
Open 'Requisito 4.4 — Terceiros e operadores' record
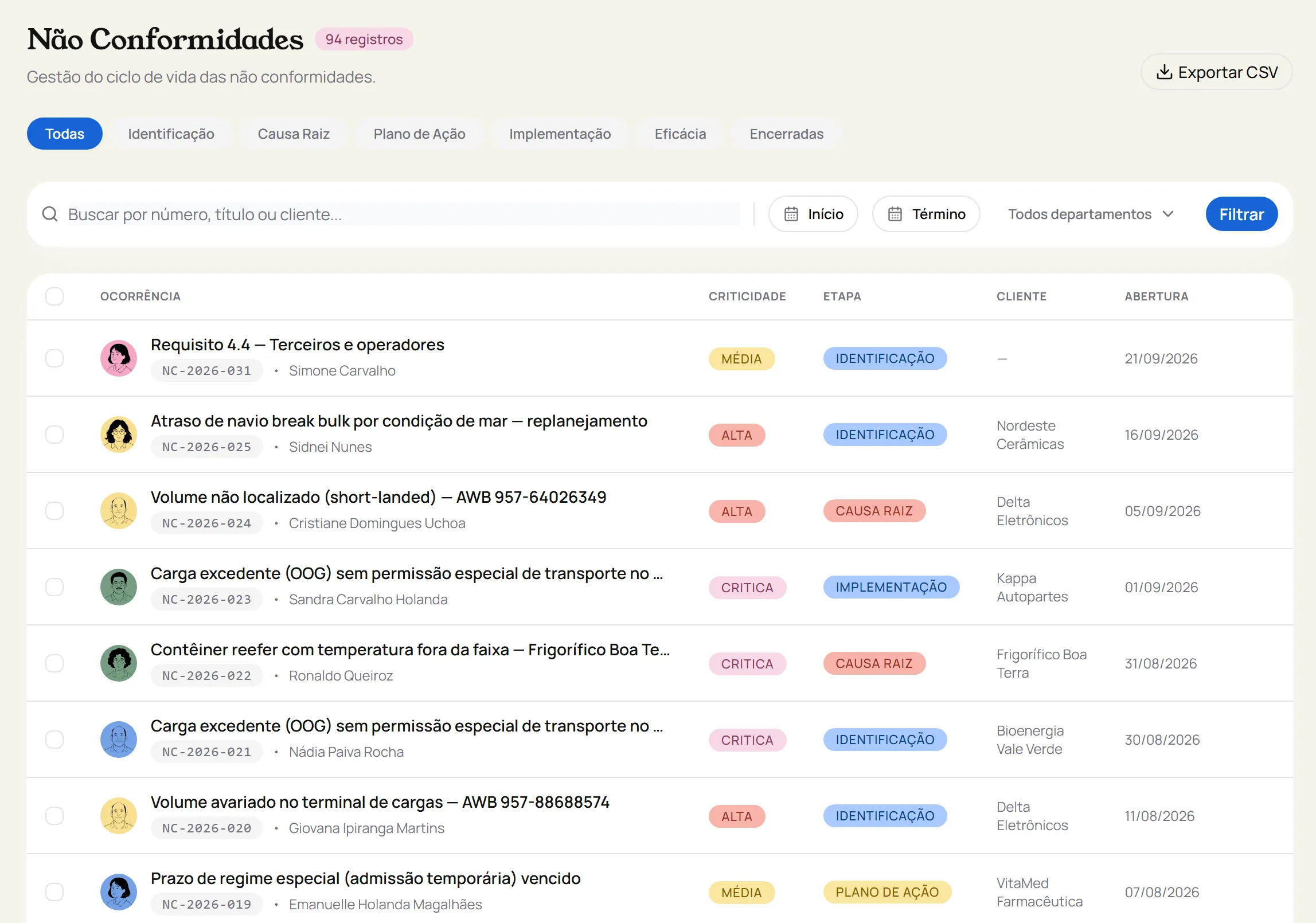click(297, 345)
